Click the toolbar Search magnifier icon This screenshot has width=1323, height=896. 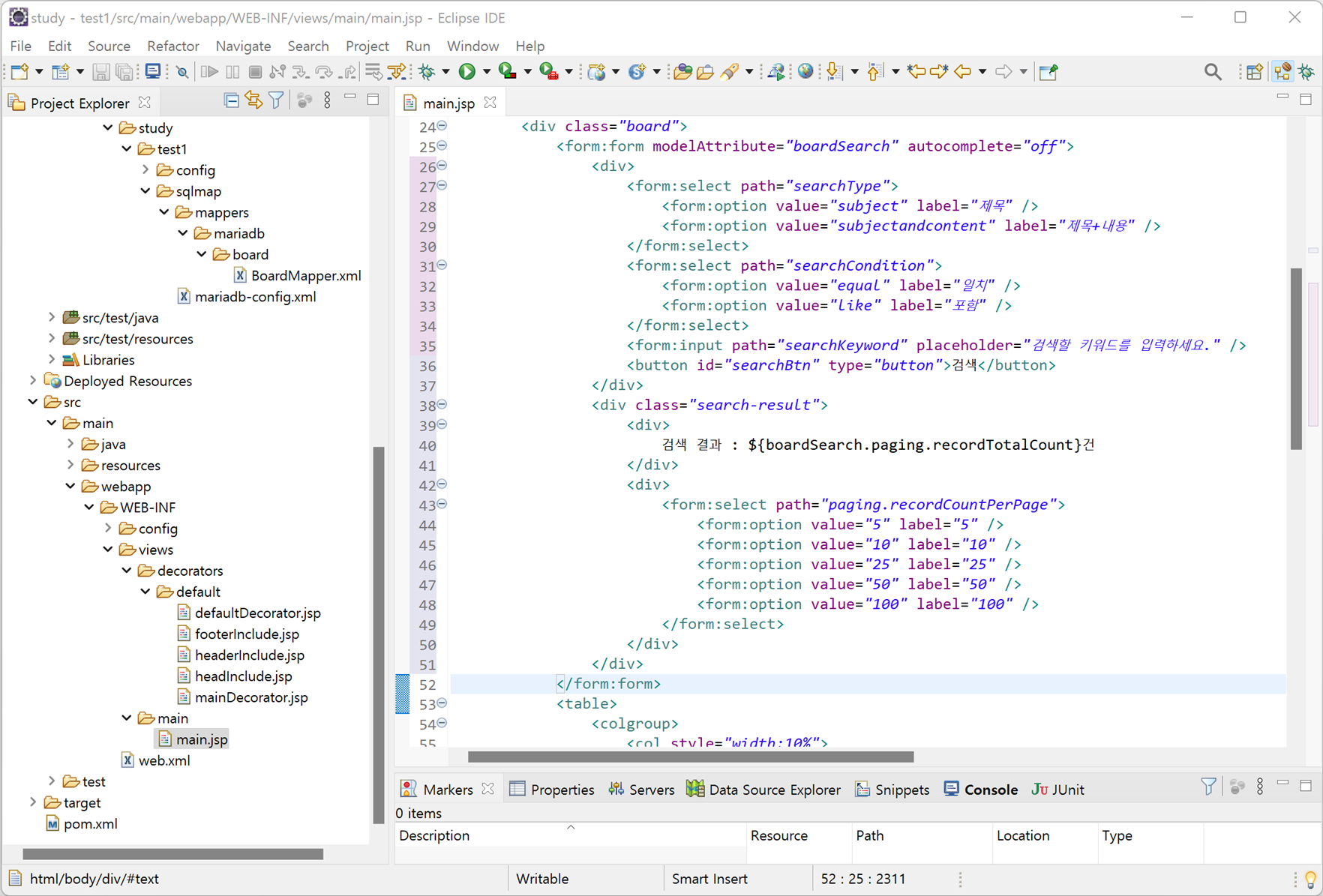[x=1213, y=72]
